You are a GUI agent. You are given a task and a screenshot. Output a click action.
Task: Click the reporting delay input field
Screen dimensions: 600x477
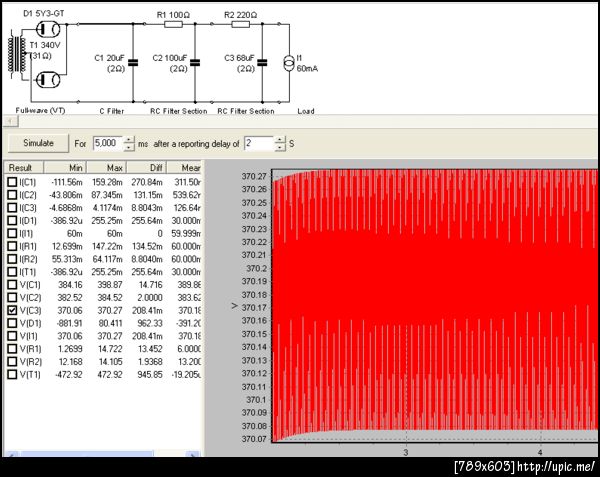(x=259, y=143)
